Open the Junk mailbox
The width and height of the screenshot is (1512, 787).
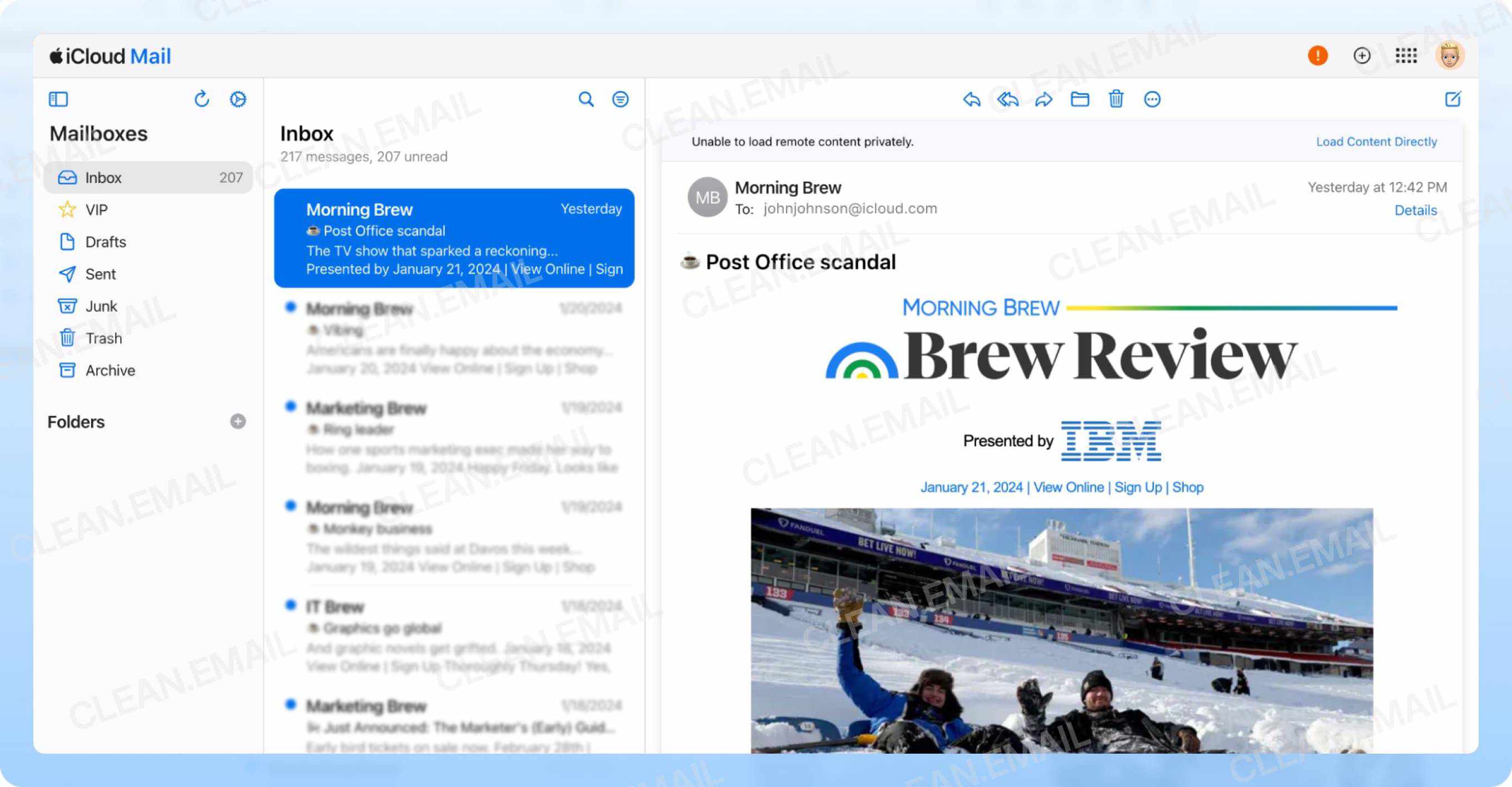pos(101,306)
